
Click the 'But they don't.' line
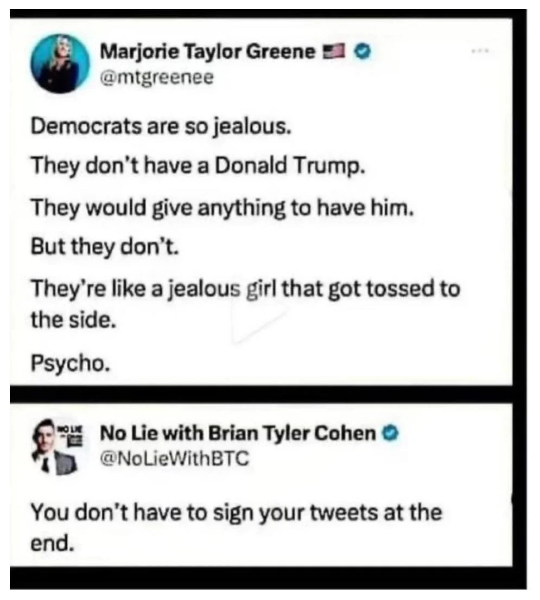click(105, 246)
